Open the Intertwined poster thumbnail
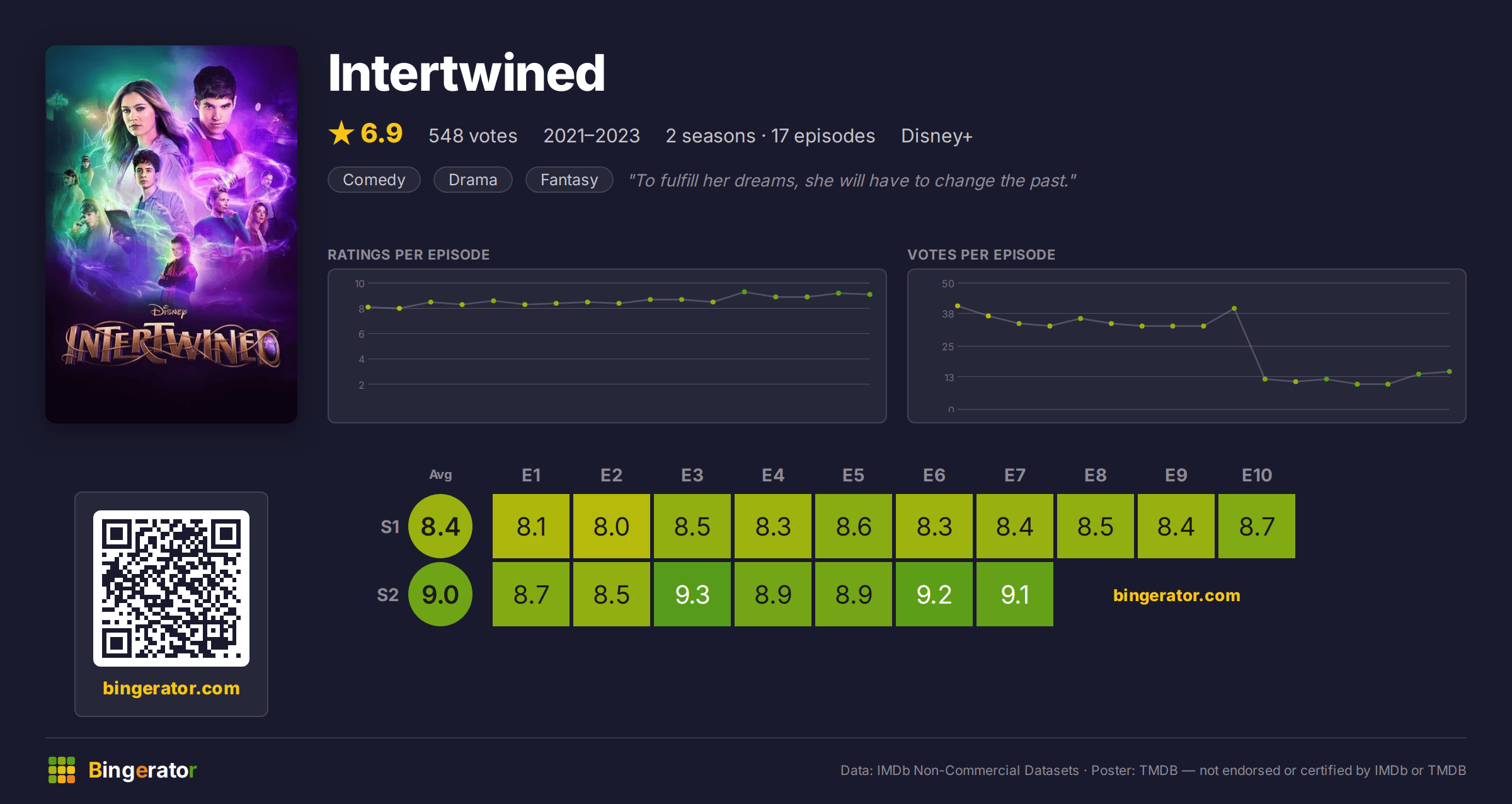This screenshot has width=1512, height=804. point(171,234)
